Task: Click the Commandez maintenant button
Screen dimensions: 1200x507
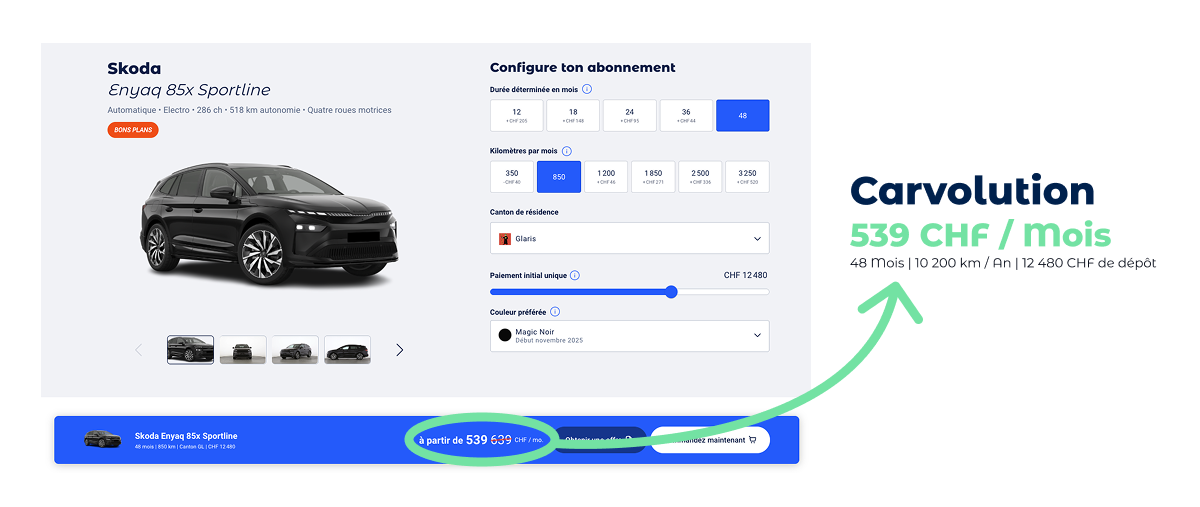Action: 710,440
